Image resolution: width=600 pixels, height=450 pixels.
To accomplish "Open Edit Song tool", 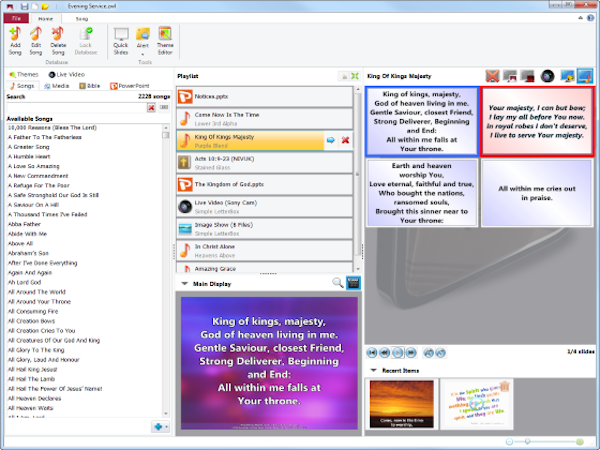I will pyautogui.click(x=36, y=41).
